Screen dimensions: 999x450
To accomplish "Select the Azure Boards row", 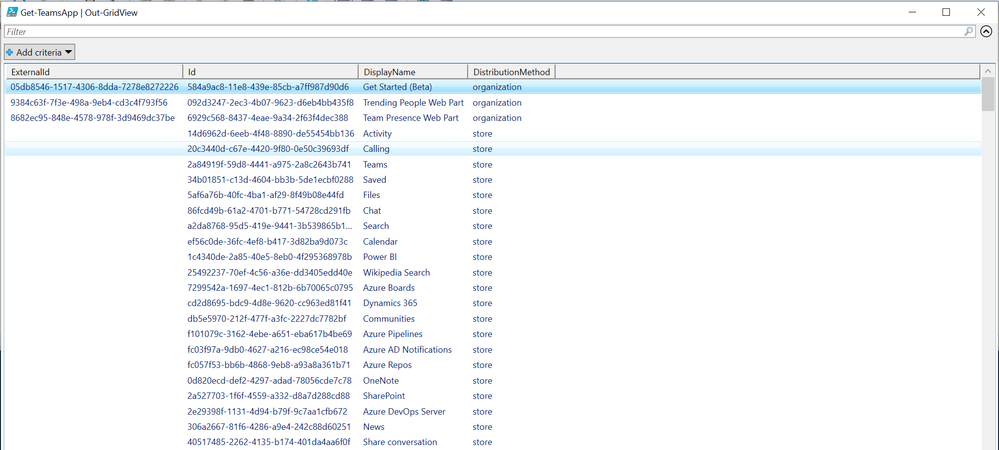I will (x=493, y=288).
